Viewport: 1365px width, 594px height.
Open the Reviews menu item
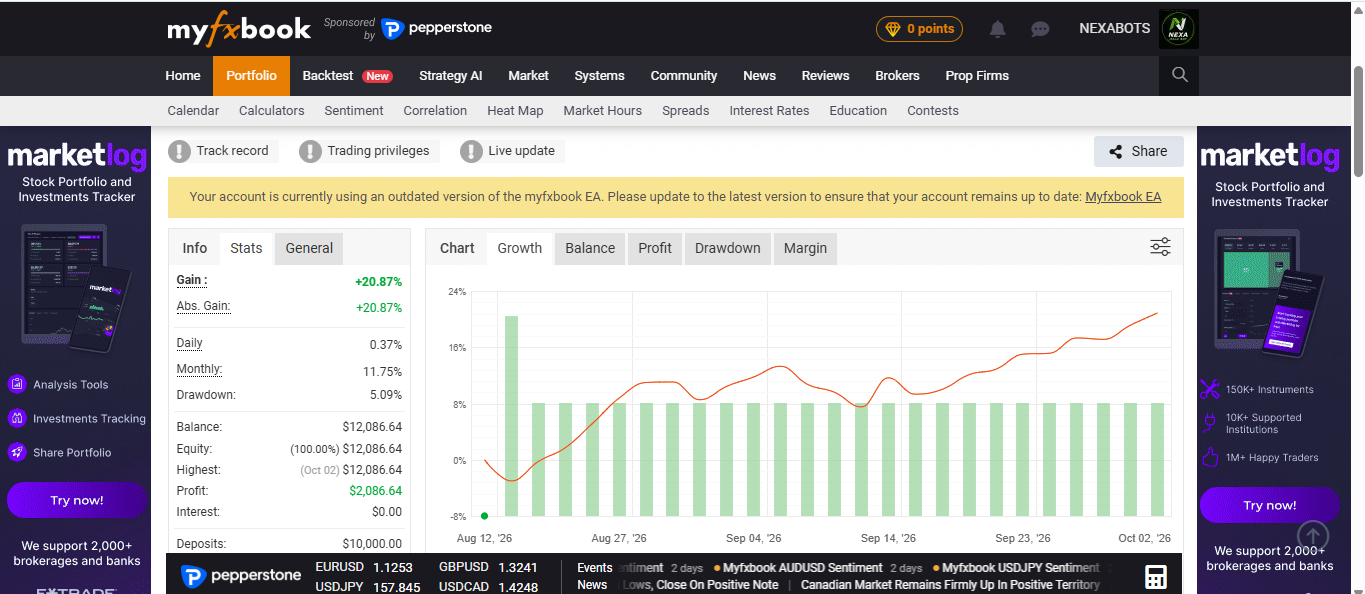tap(825, 75)
